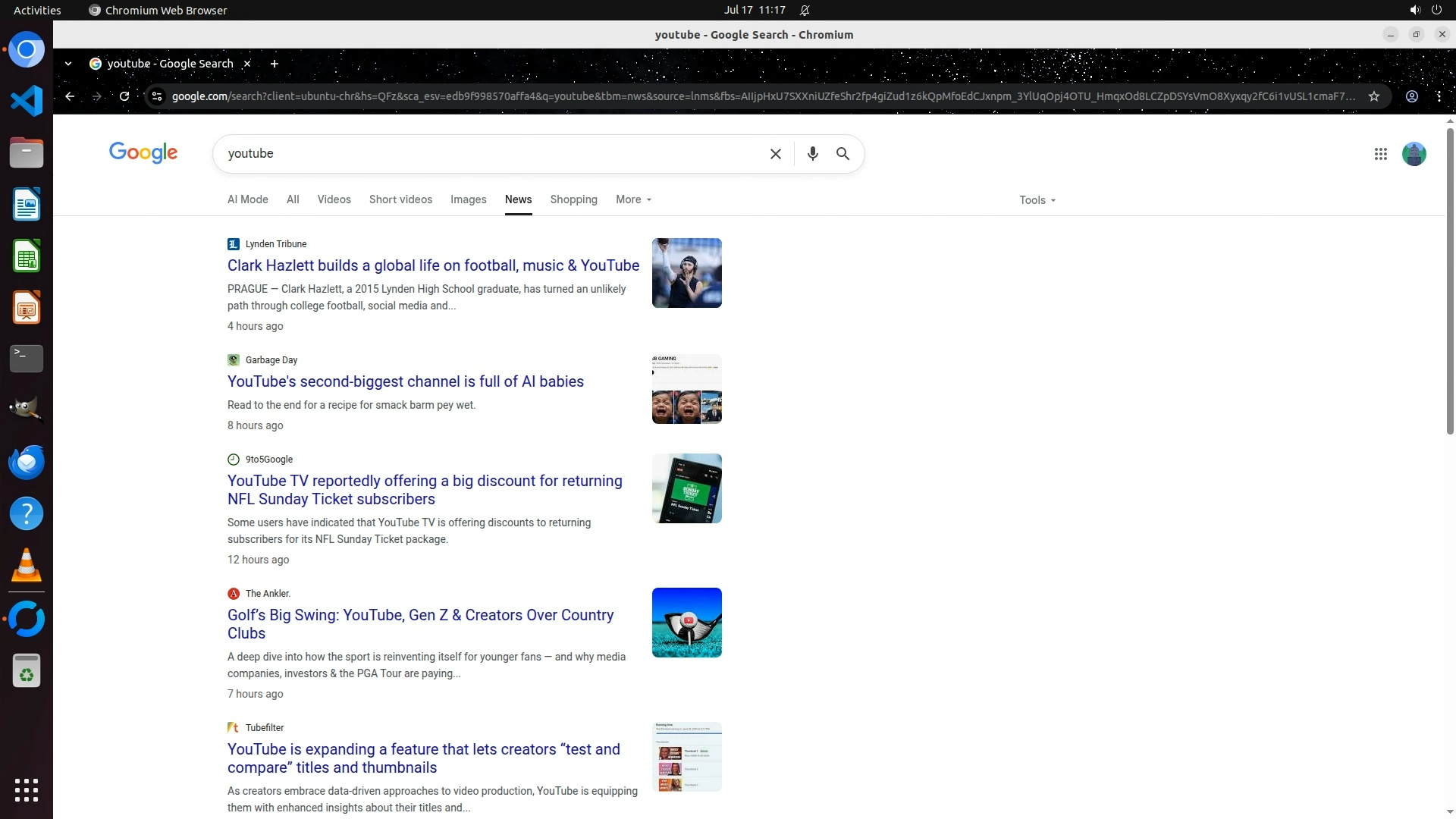Image resolution: width=1456 pixels, height=819 pixels.
Task: Open YouTube's second-biggest channel AI babies article
Action: [405, 381]
